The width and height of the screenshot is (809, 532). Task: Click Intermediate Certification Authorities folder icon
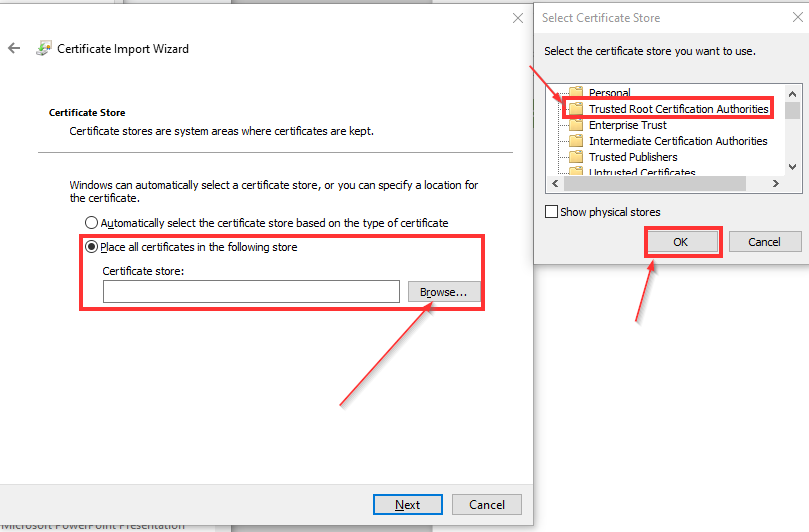point(575,141)
